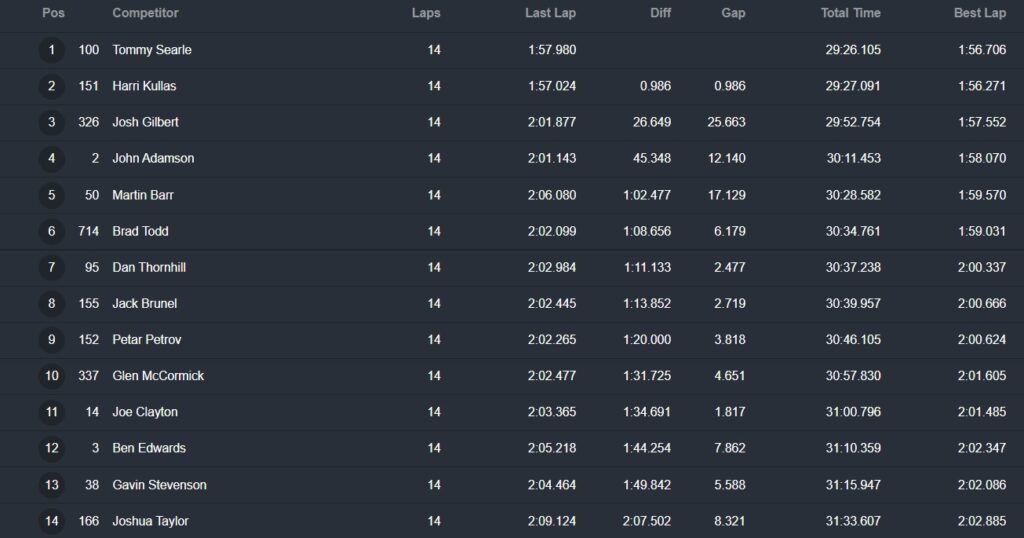The height and width of the screenshot is (538, 1024).
Task: Sort by Competitor column header
Action: pos(145,13)
